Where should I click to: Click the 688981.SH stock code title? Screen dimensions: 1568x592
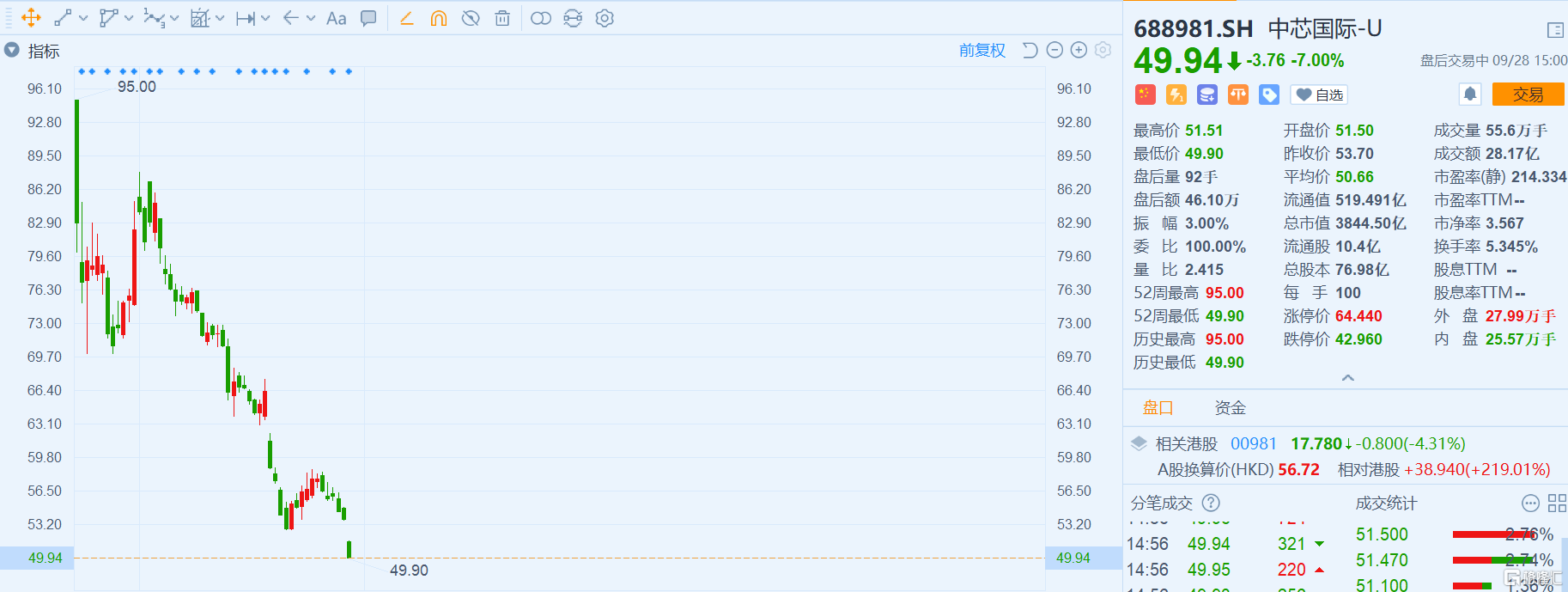pos(1194,29)
